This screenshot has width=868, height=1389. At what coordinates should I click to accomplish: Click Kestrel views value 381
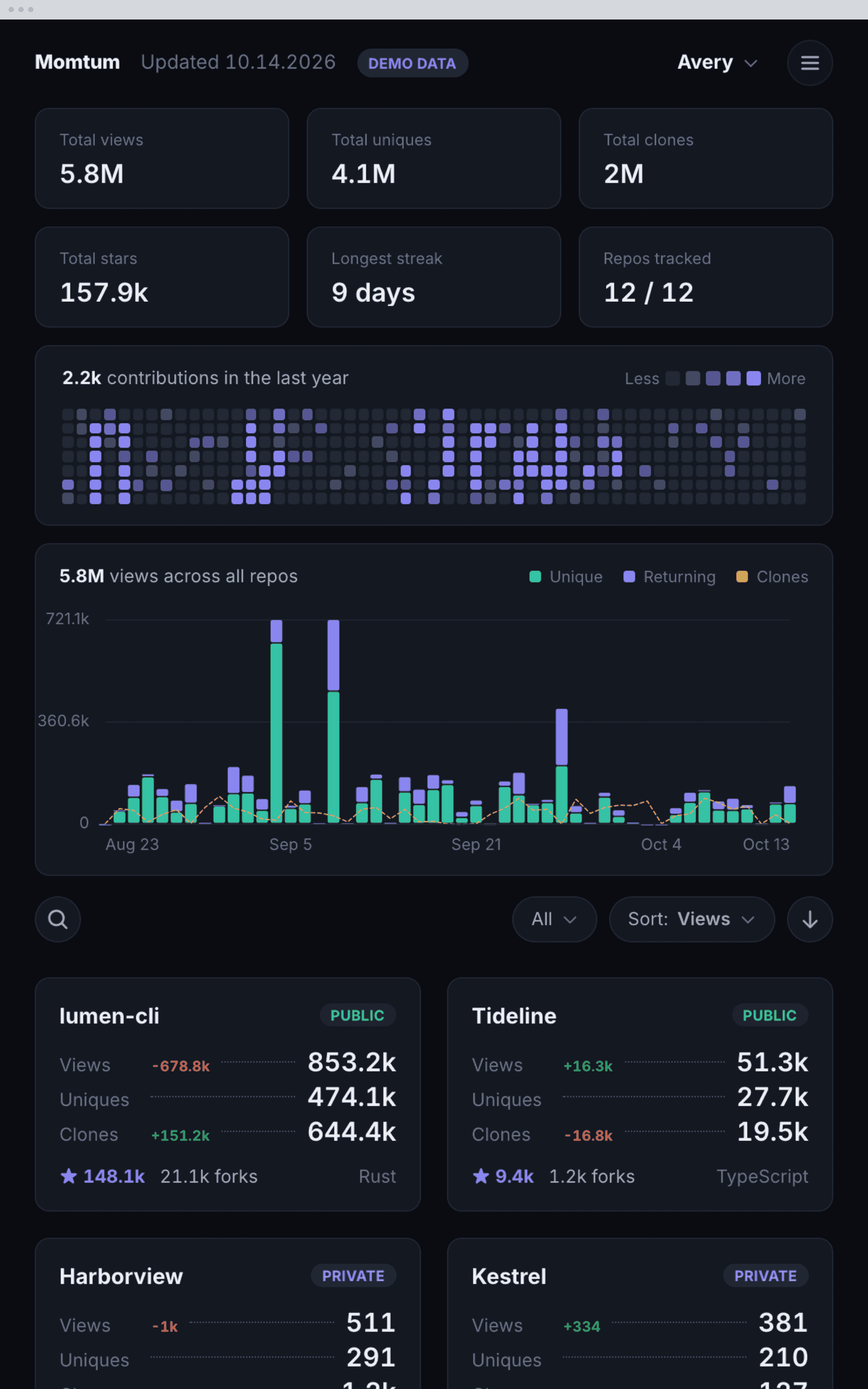pos(783,1322)
